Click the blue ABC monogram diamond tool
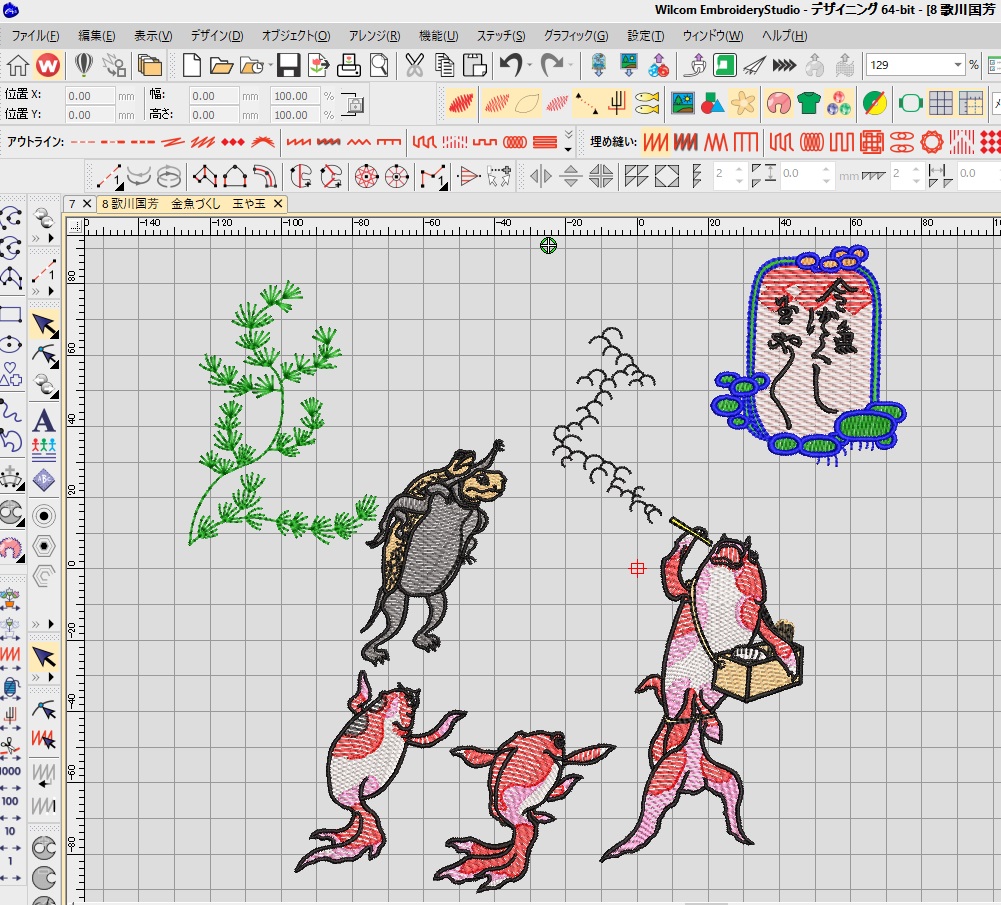This screenshot has width=1001, height=905. 43,479
